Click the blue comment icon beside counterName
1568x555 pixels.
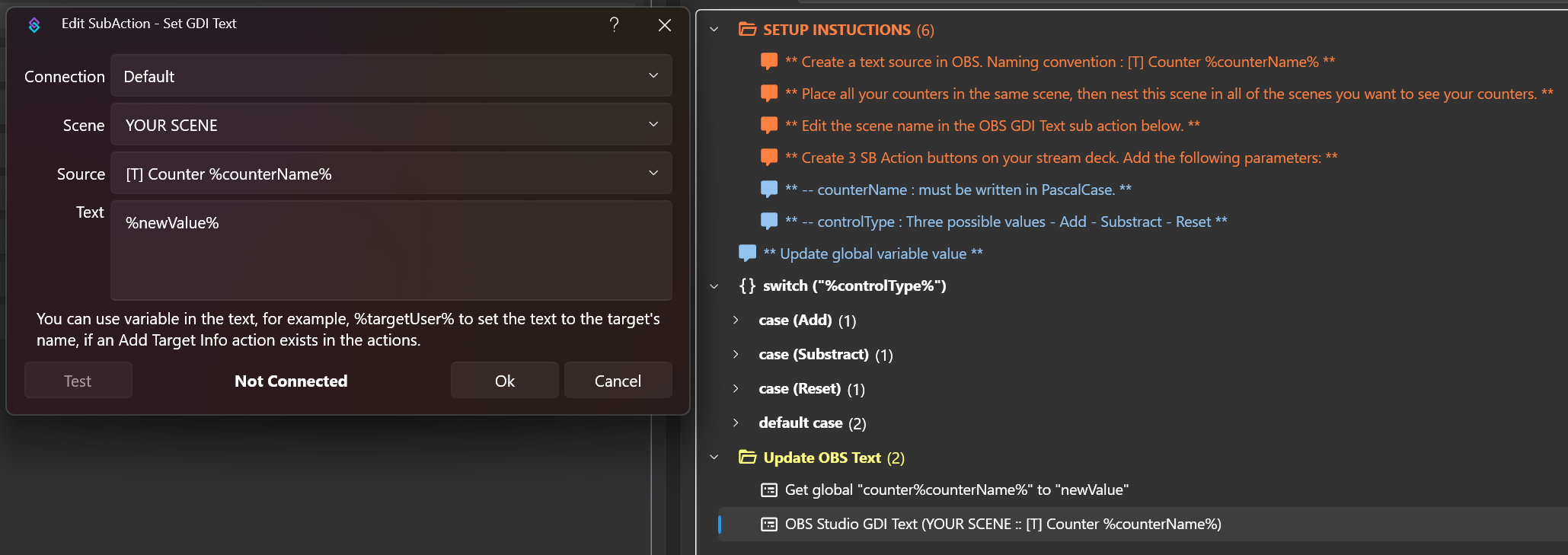click(769, 190)
